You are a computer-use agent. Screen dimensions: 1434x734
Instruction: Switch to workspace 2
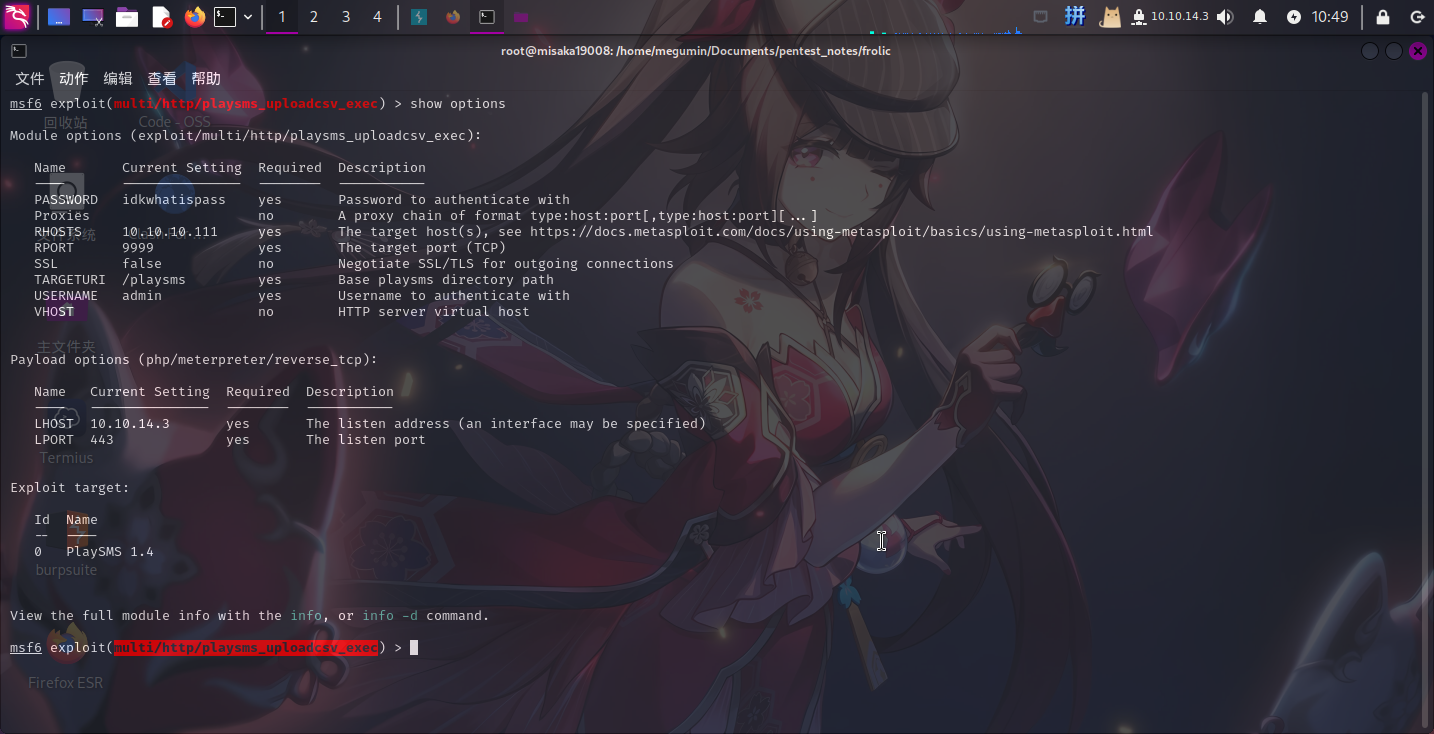point(314,17)
